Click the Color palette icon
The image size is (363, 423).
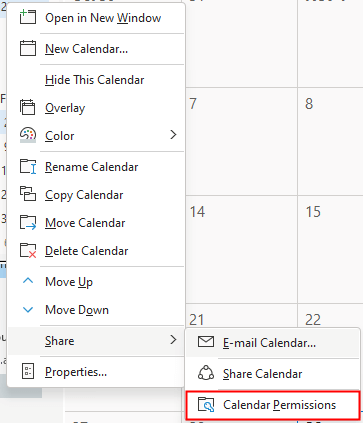coord(28,135)
